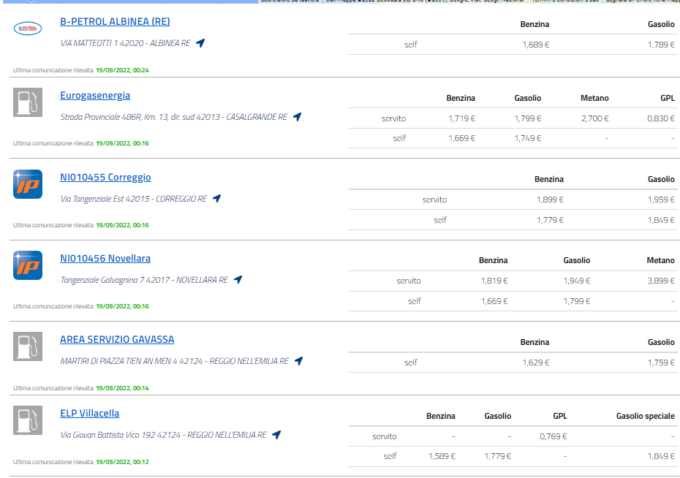Select B-Petrol Albinea self Gasolio price 1,789 €

click(x=661, y=45)
